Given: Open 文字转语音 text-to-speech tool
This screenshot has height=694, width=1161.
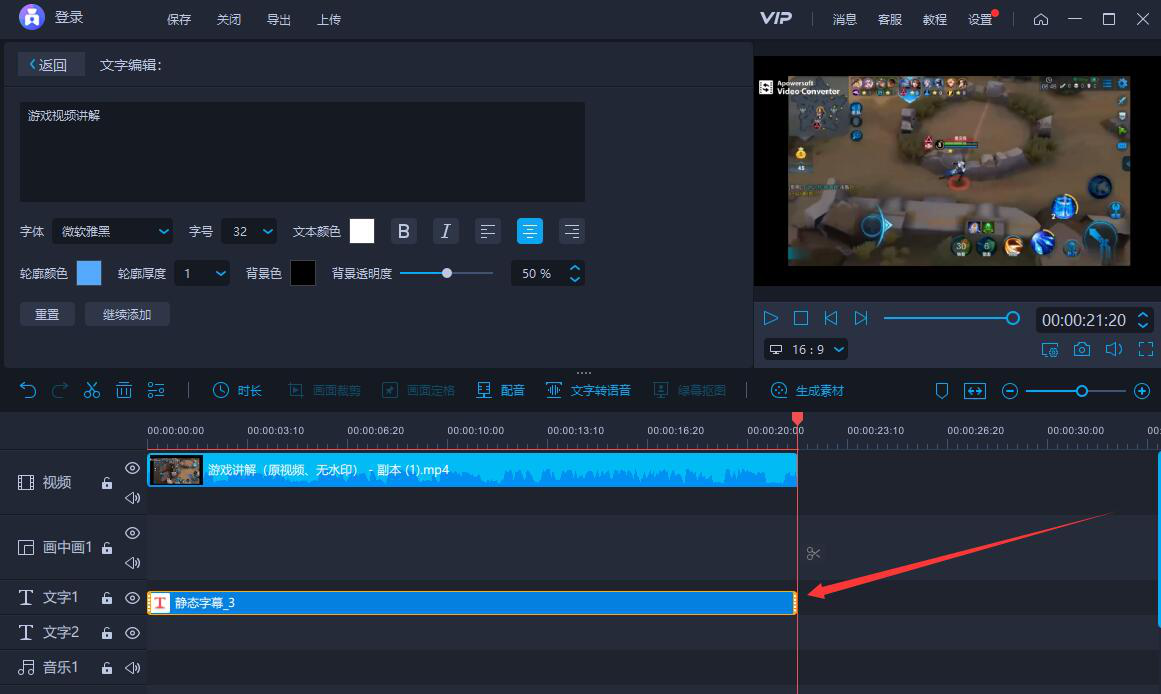Looking at the screenshot, I should tap(588, 390).
